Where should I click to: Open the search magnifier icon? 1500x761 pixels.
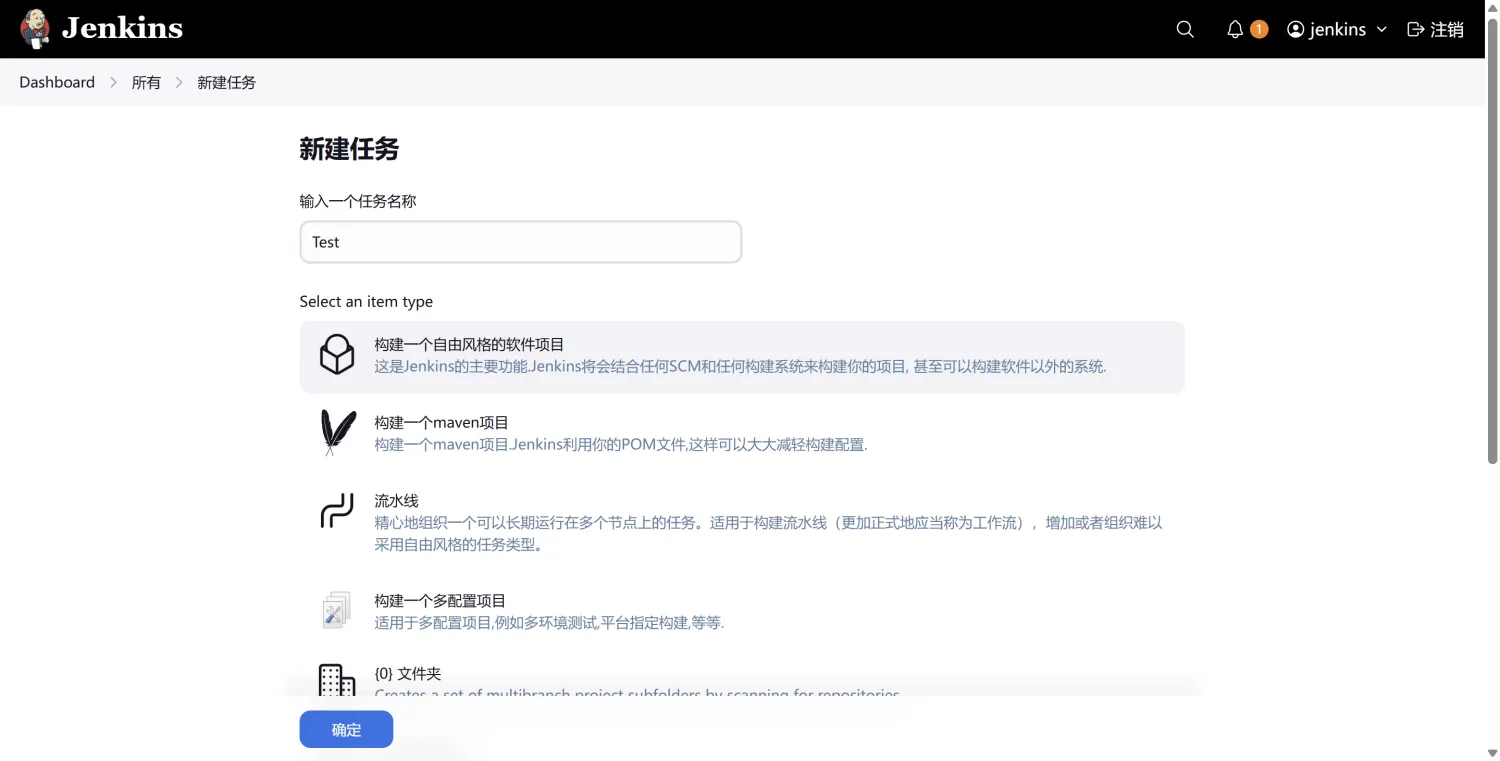click(x=1184, y=29)
